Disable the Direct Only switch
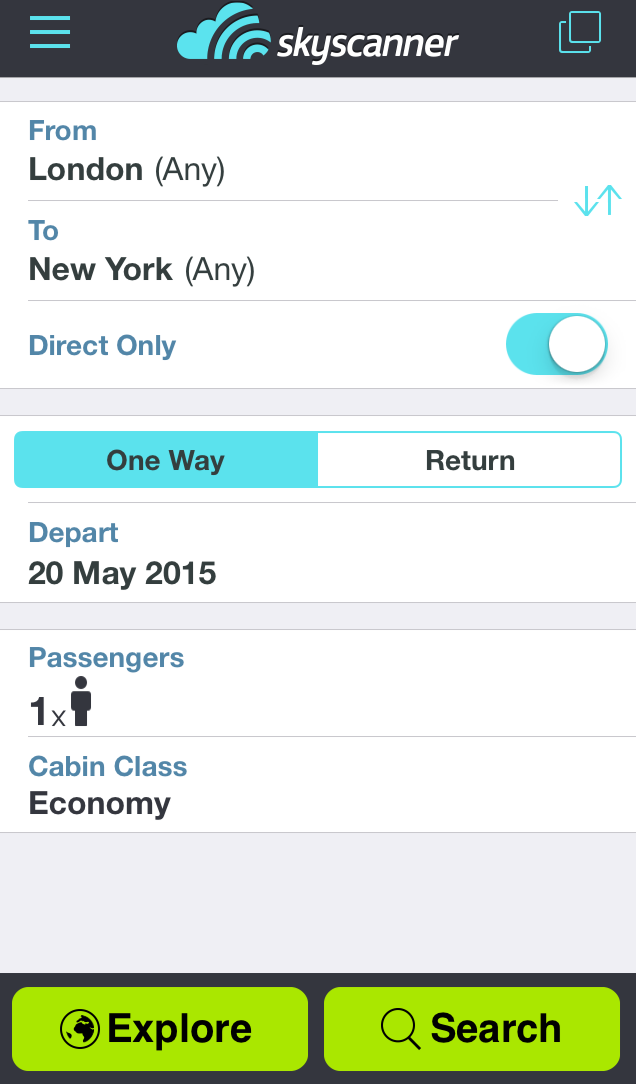Screen dimensions: 636x1084 [556, 345]
